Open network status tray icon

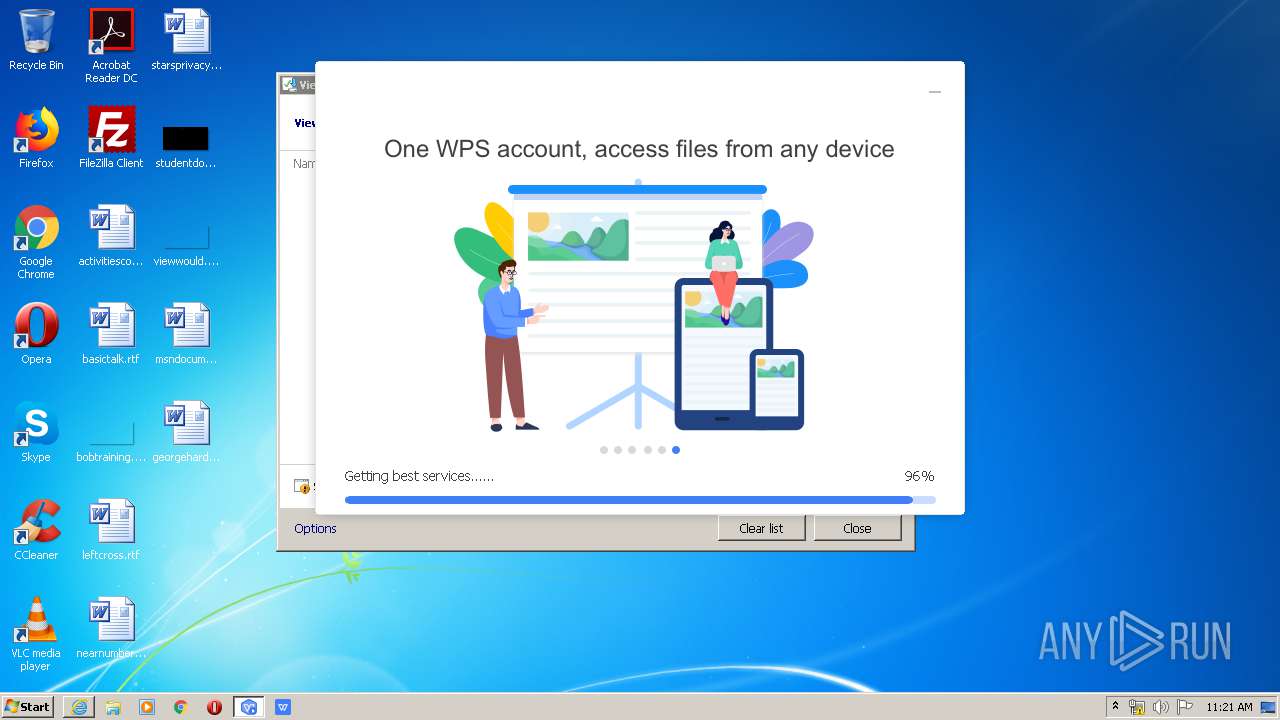click(1137, 707)
